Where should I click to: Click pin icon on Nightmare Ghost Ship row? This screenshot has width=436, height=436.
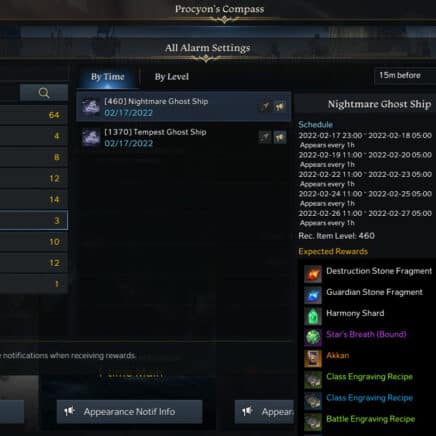(x=265, y=107)
